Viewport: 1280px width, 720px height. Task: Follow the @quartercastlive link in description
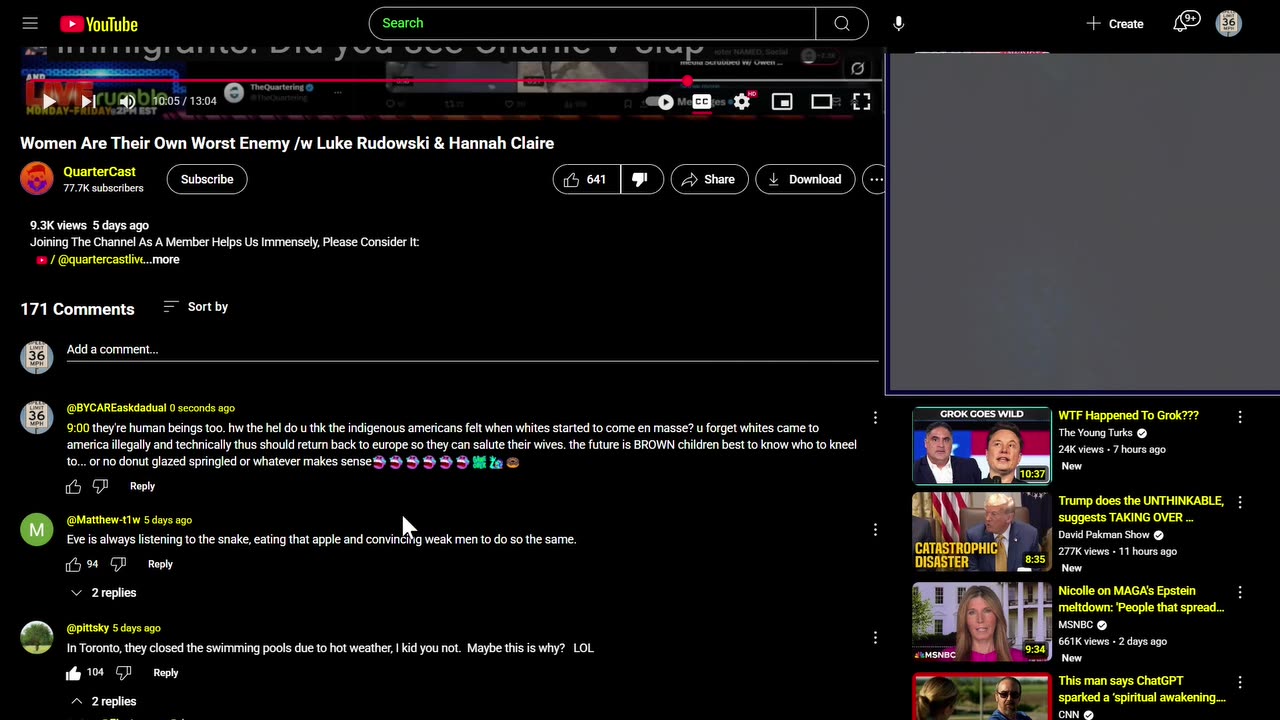click(x=101, y=260)
